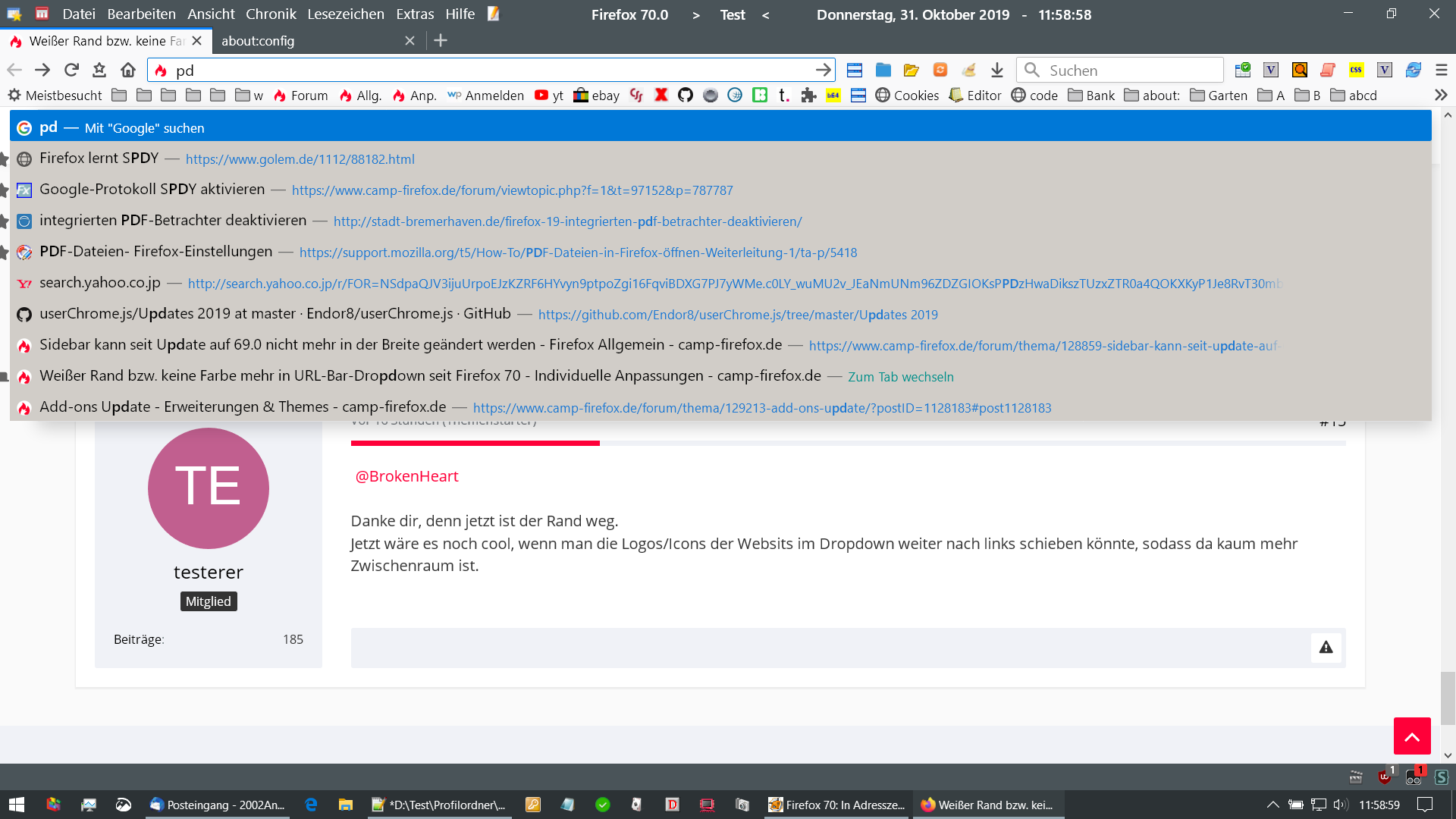
Task: Click the GitHub bookmark icon
Action: tap(686, 95)
